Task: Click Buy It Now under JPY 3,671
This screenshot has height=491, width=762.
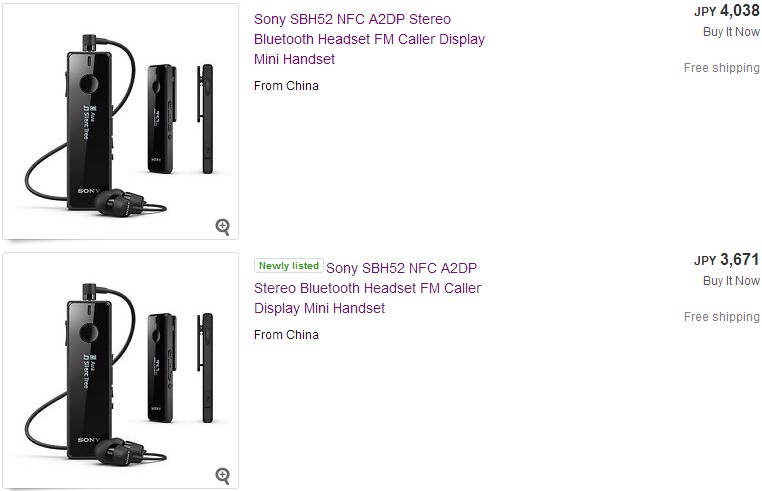Action: click(x=731, y=281)
